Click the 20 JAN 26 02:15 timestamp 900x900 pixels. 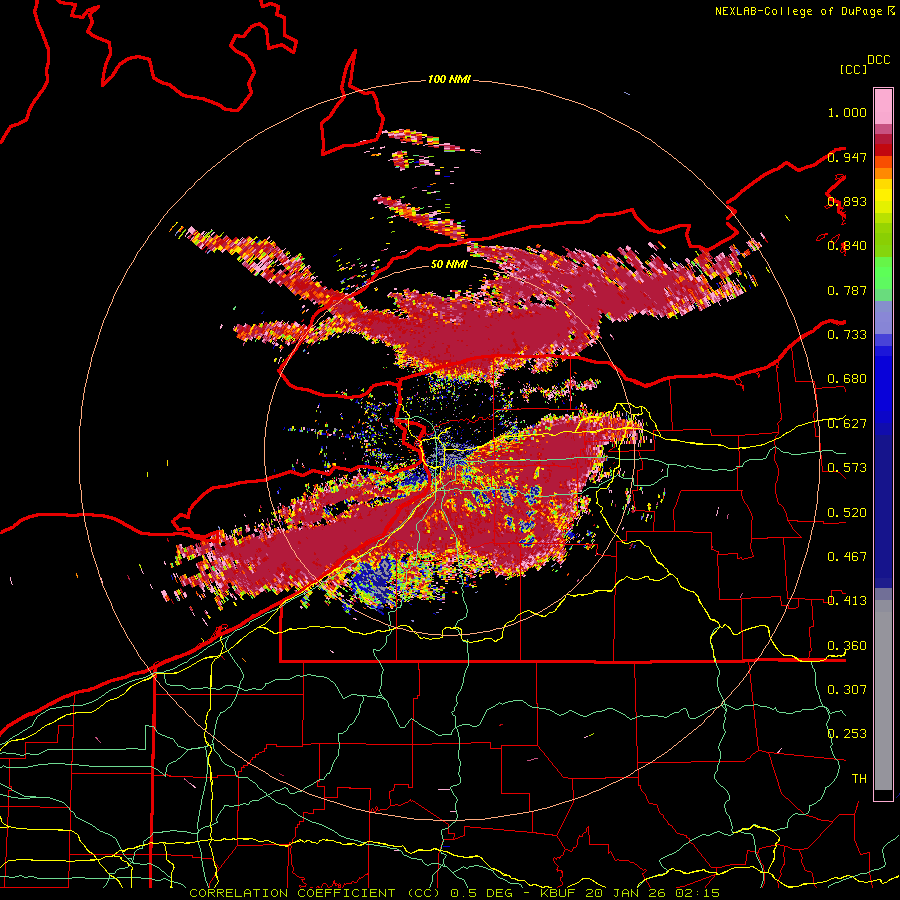653,893
